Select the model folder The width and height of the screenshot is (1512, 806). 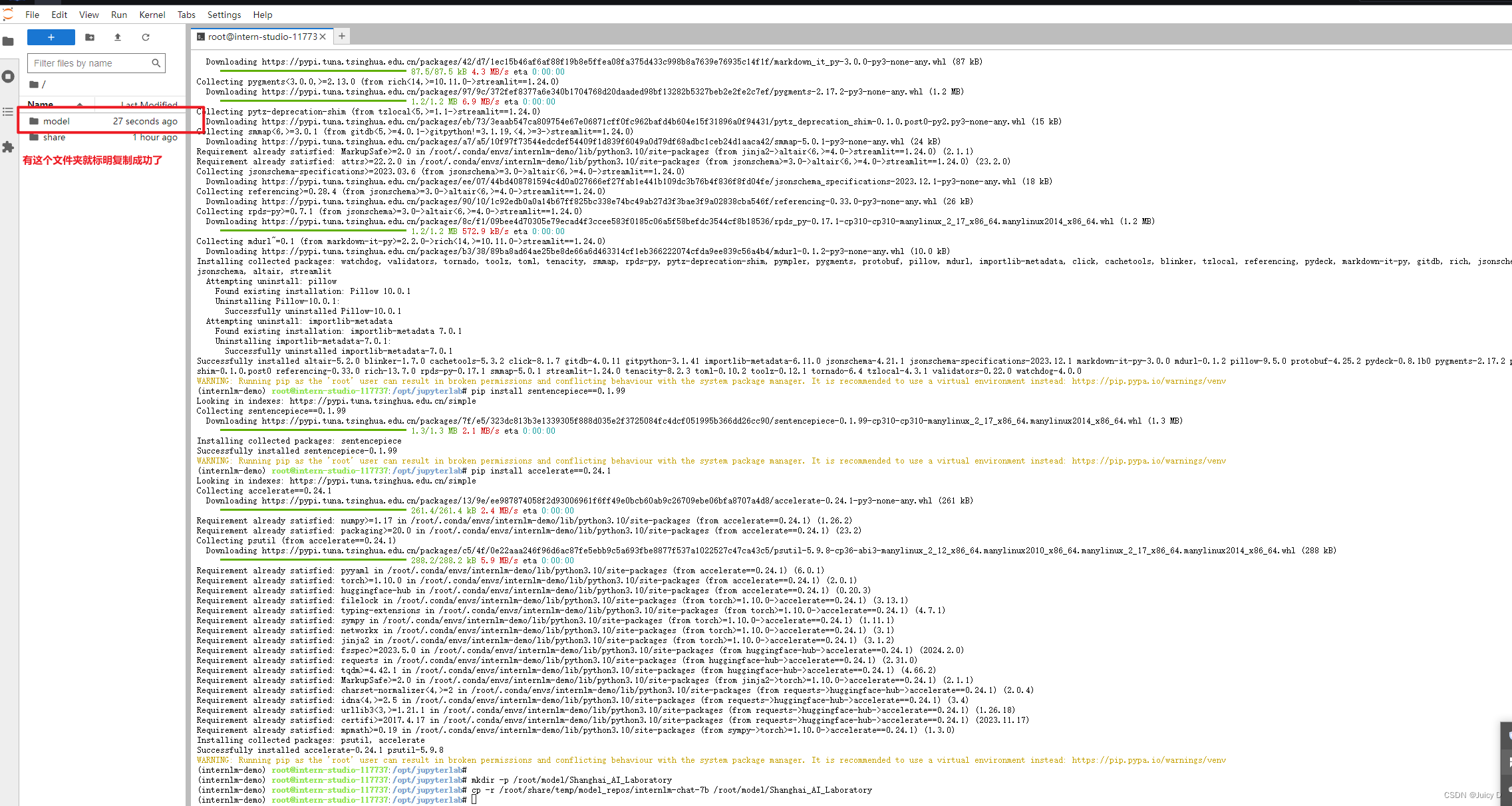pyautogui.click(x=57, y=121)
